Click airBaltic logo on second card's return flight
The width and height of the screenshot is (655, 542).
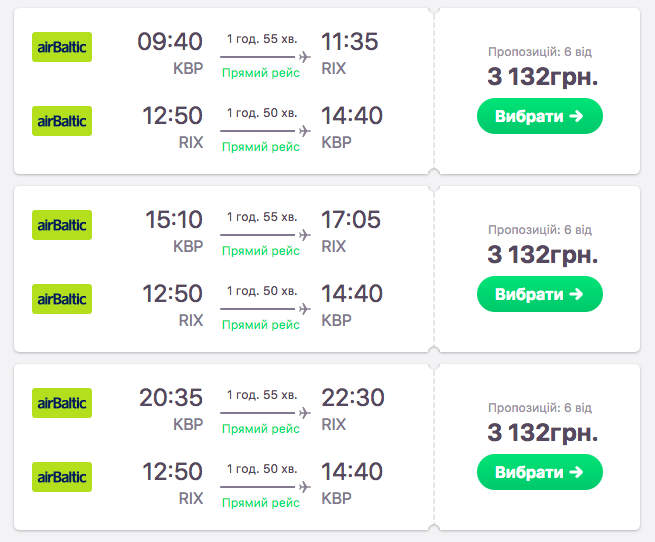[x=62, y=299]
